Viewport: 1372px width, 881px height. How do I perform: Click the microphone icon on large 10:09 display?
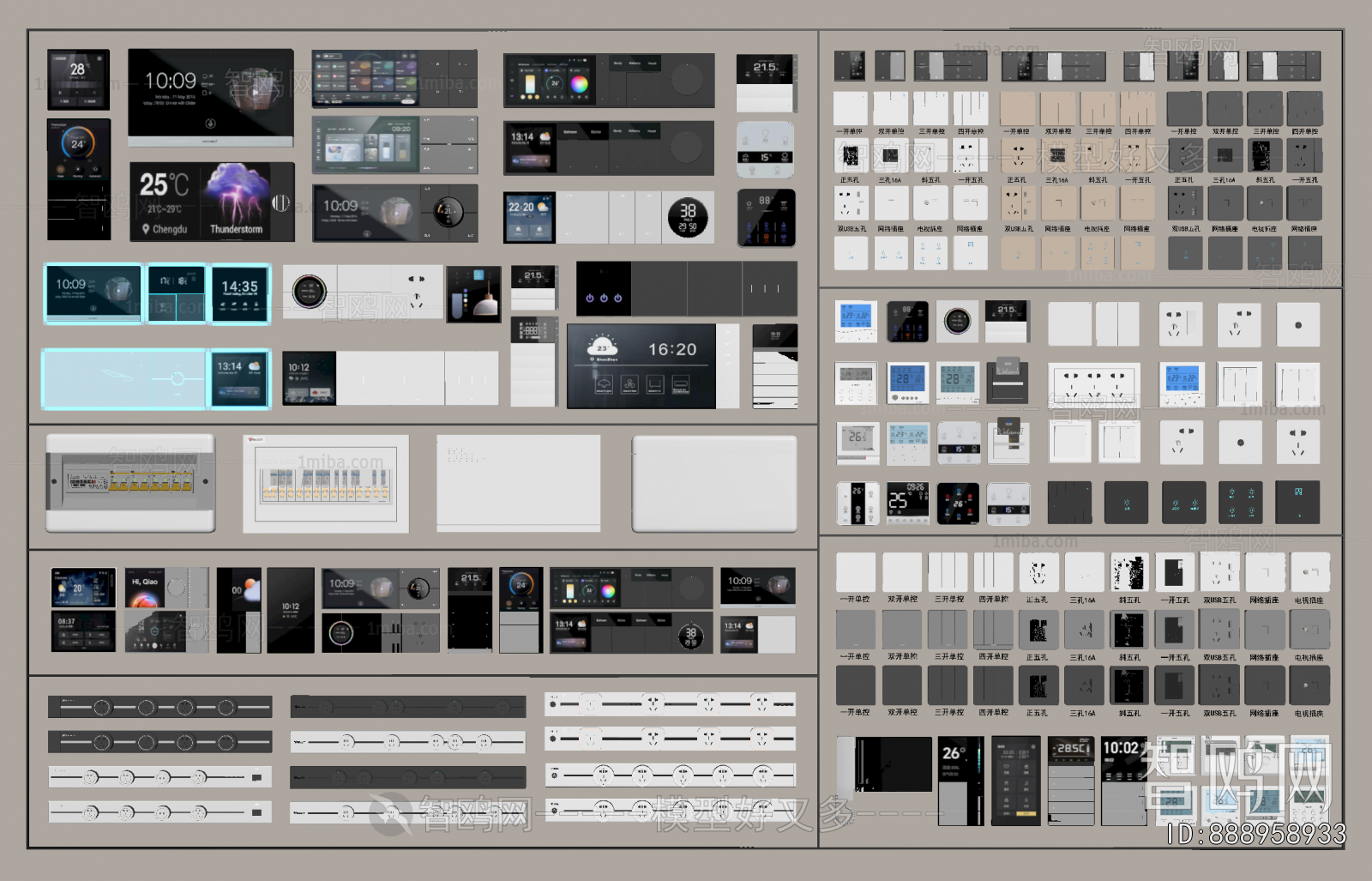coord(210,124)
